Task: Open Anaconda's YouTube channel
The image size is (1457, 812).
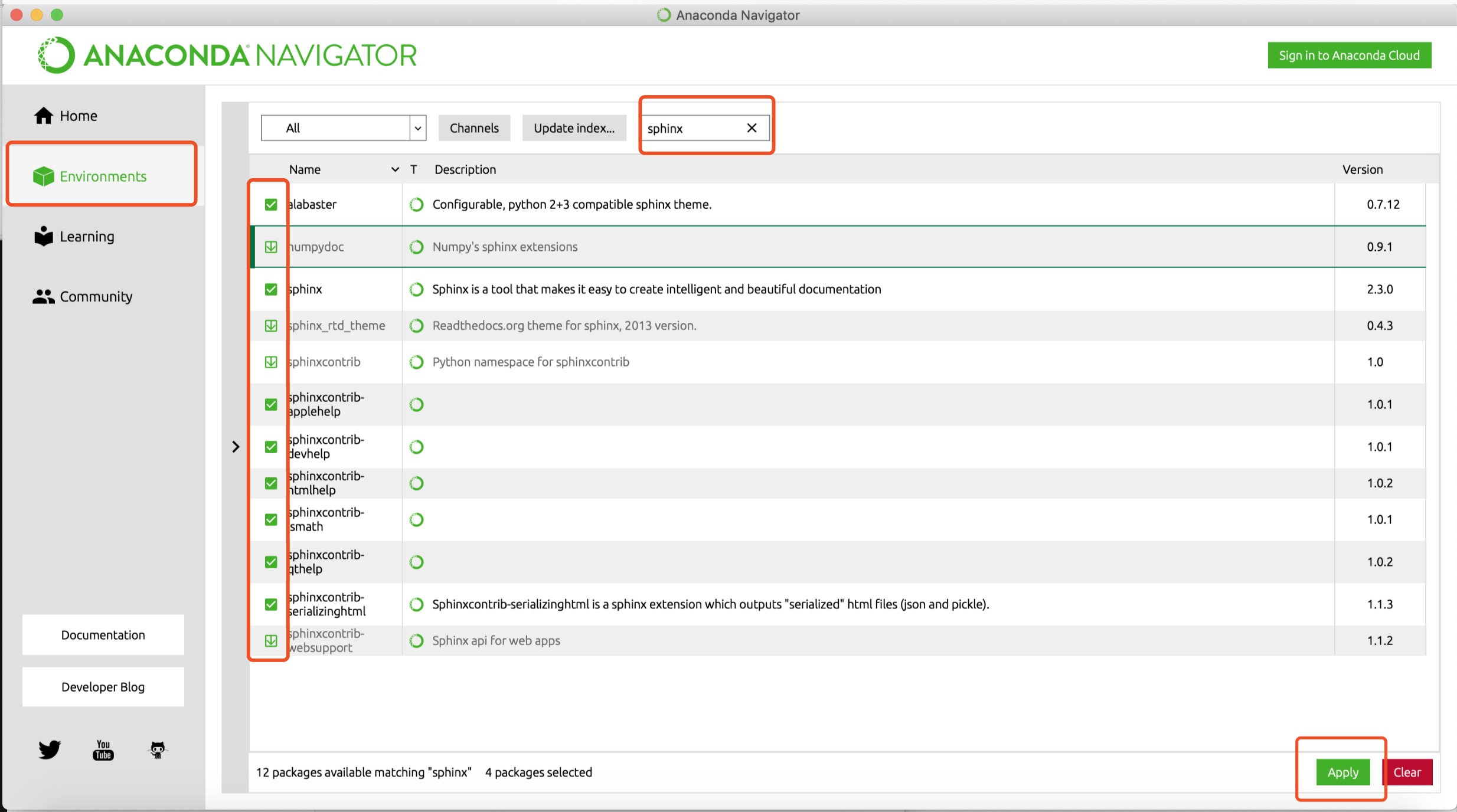Action: pyautogui.click(x=103, y=749)
